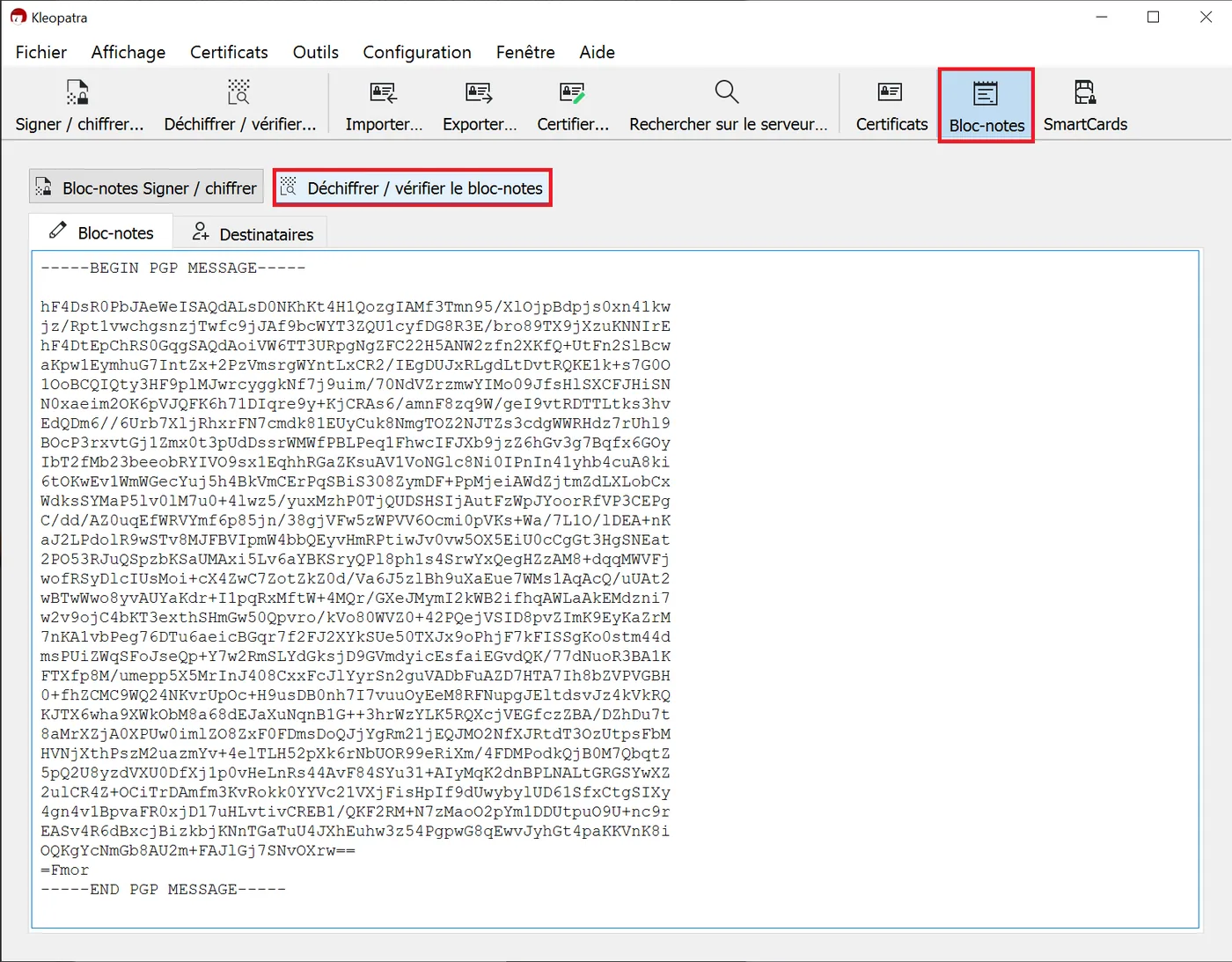Click the BEGIN PGP MESSAGE header line
1232x962 pixels.
click(x=173, y=268)
